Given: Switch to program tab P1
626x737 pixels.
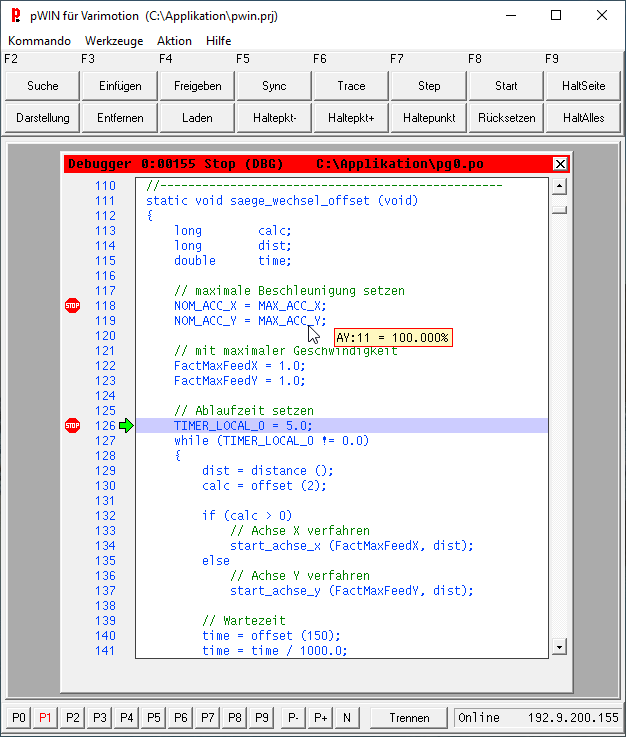Looking at the screenshot, I should click(45, 718).
